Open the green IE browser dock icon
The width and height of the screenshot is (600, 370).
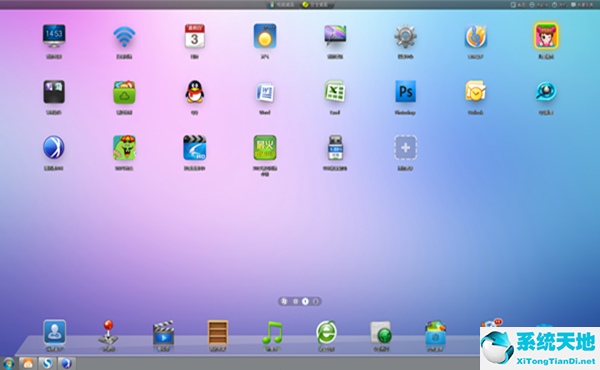[326, 332]
